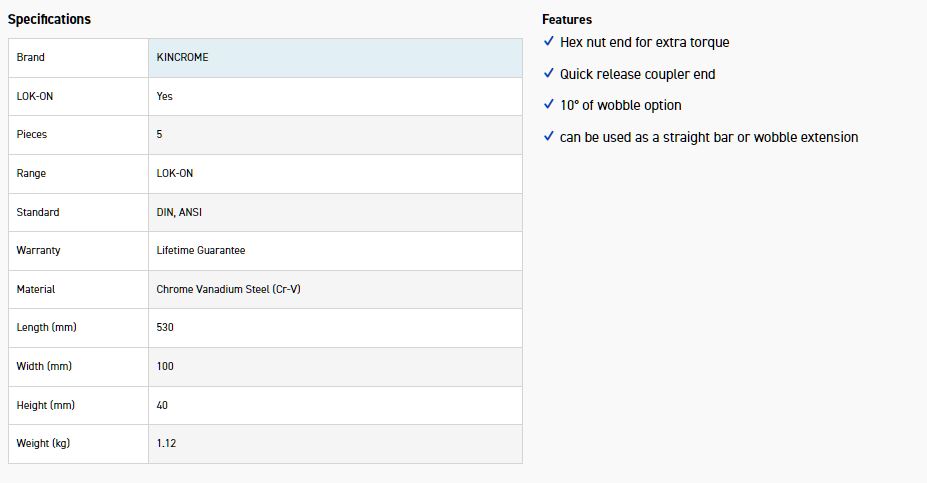The width and height of the screenshot is (927, 483).
Task: Click the checkmark beside 10° of wobble option
Action: pos(548,105)
